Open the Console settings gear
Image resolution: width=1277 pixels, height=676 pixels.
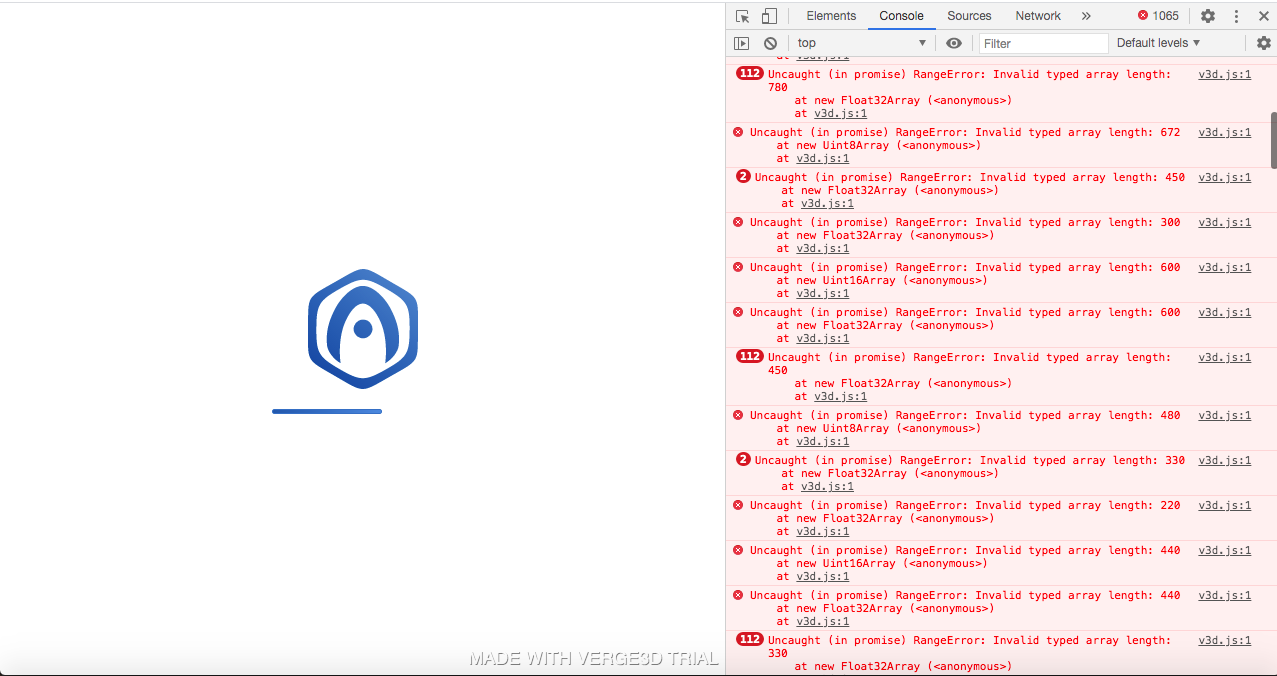coord(1264,43)
